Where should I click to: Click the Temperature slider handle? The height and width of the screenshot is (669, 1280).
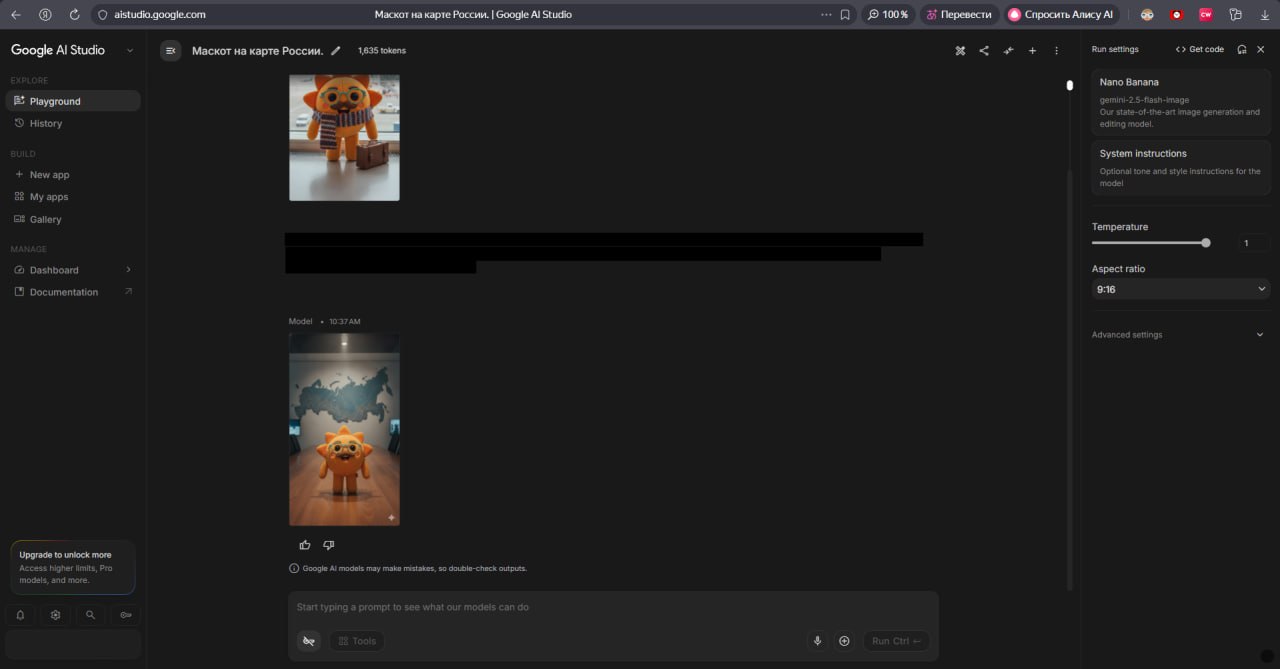coord(1206,243)
